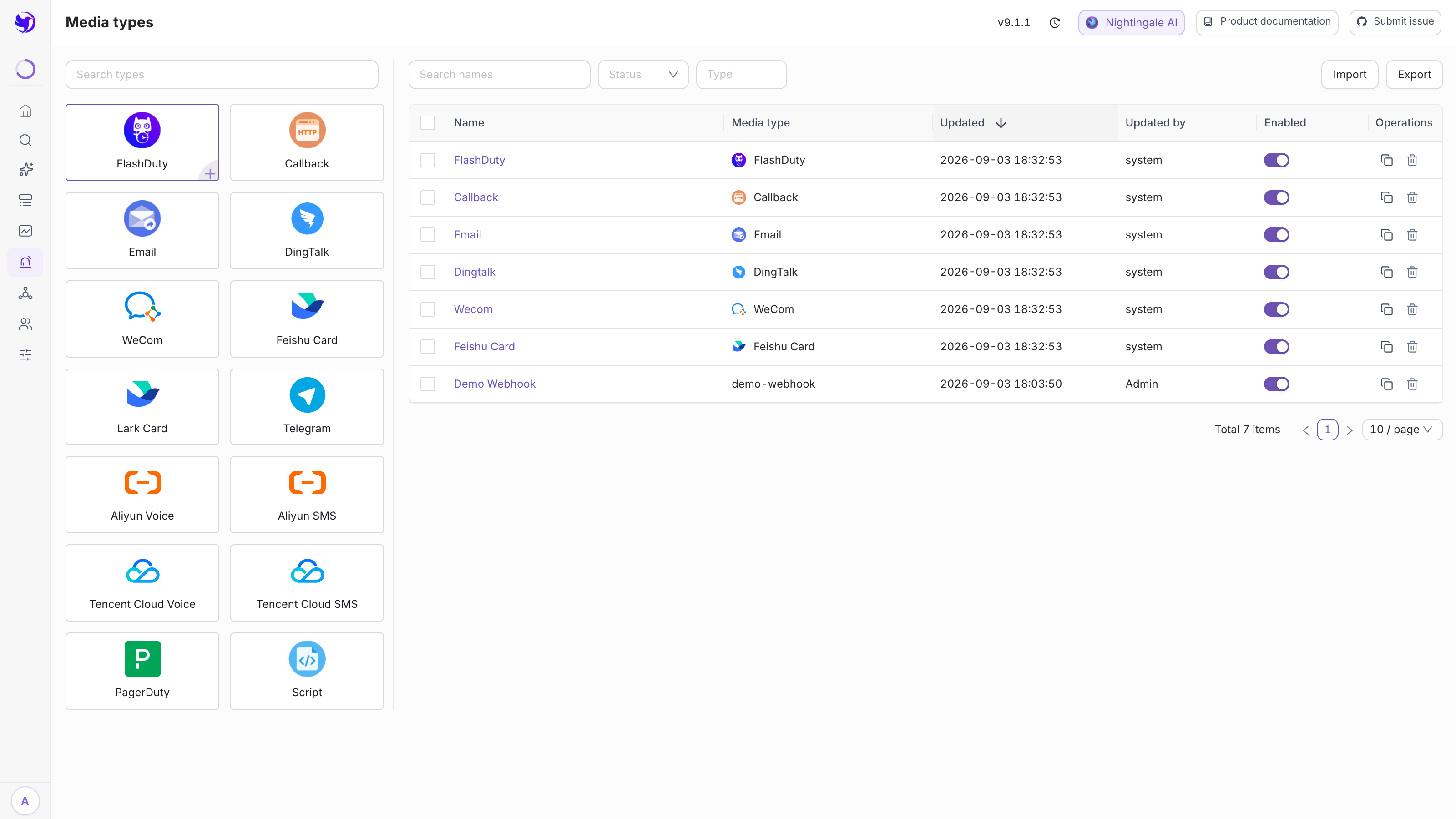The image size is (1456, 819).
Task: Go to previous page arrow in pagination
Action: coord(1306,430)
